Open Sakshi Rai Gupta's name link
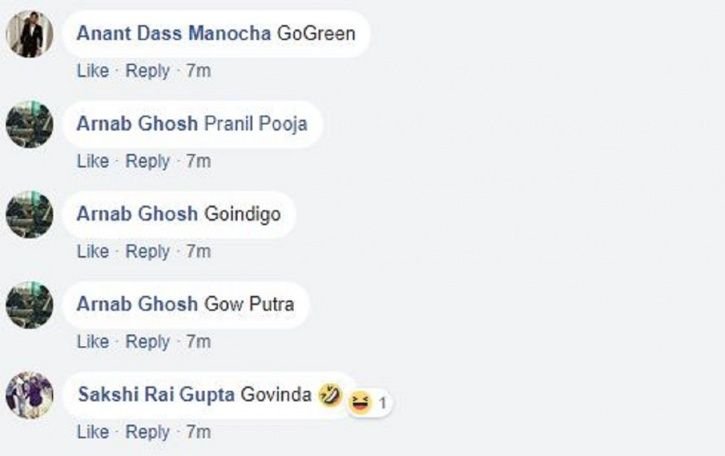Viewport: 725px width, 456px height. [156, 394]
